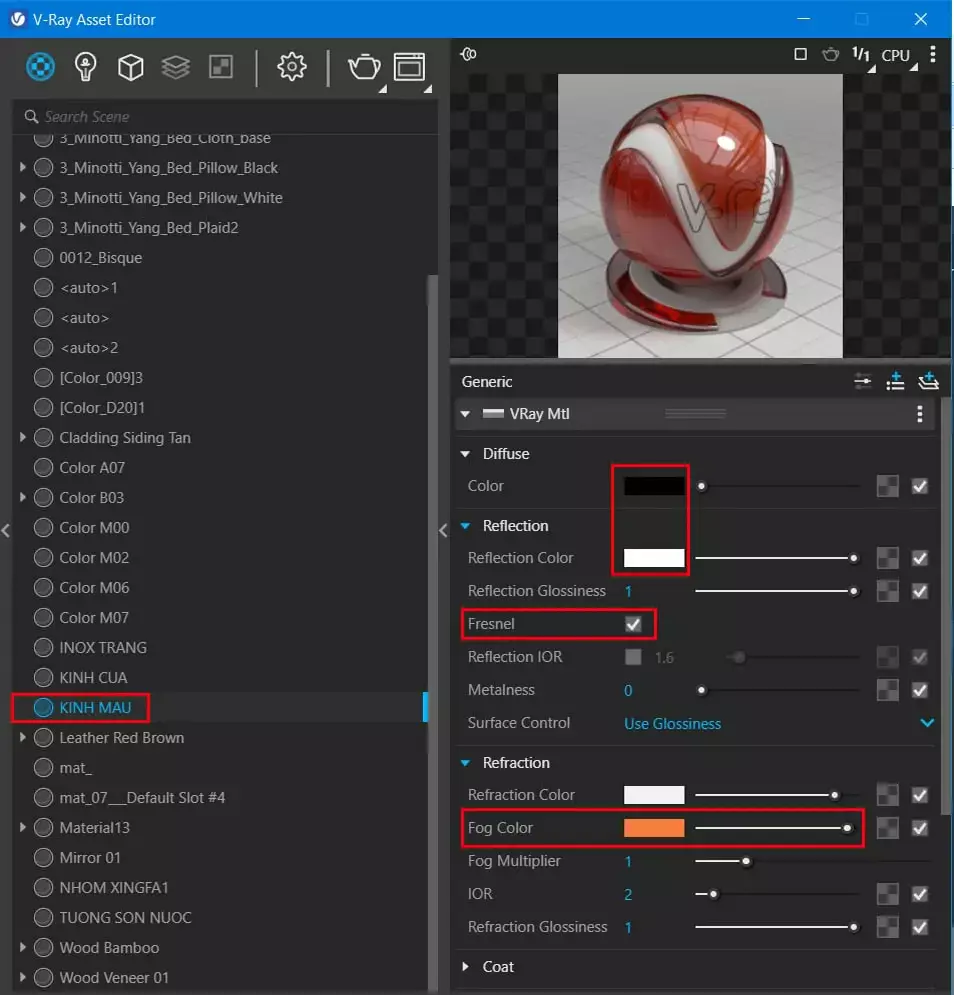The height and width of the screenshot is (995, 954).
Task: Open the Surface Control Use Glossiness dropdown
Action: [672, 722]
